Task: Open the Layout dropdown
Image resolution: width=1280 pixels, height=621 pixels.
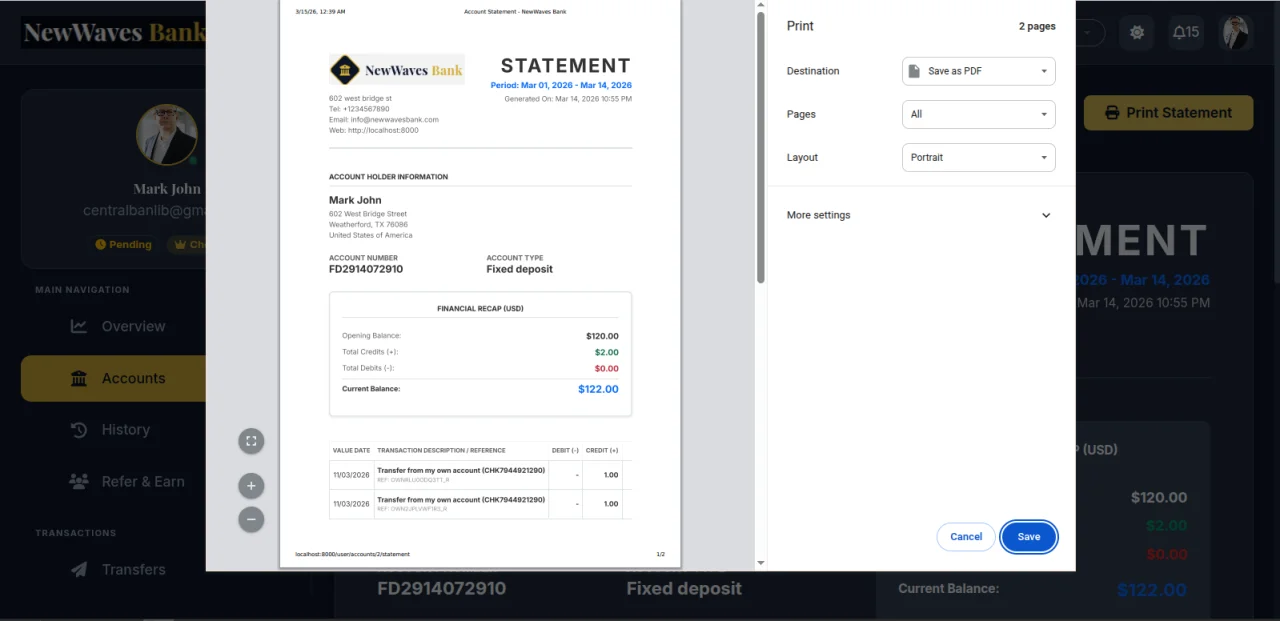Action: pyautogui.click(x=979, y=157)
